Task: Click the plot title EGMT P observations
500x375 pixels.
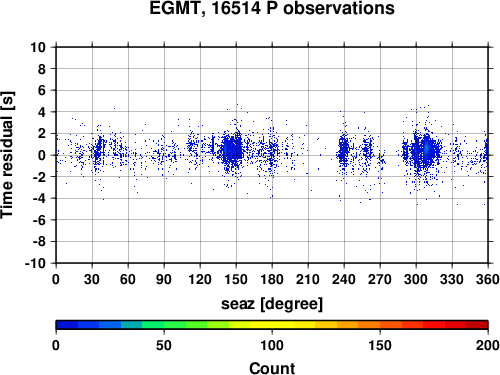Action: point(272,8)
